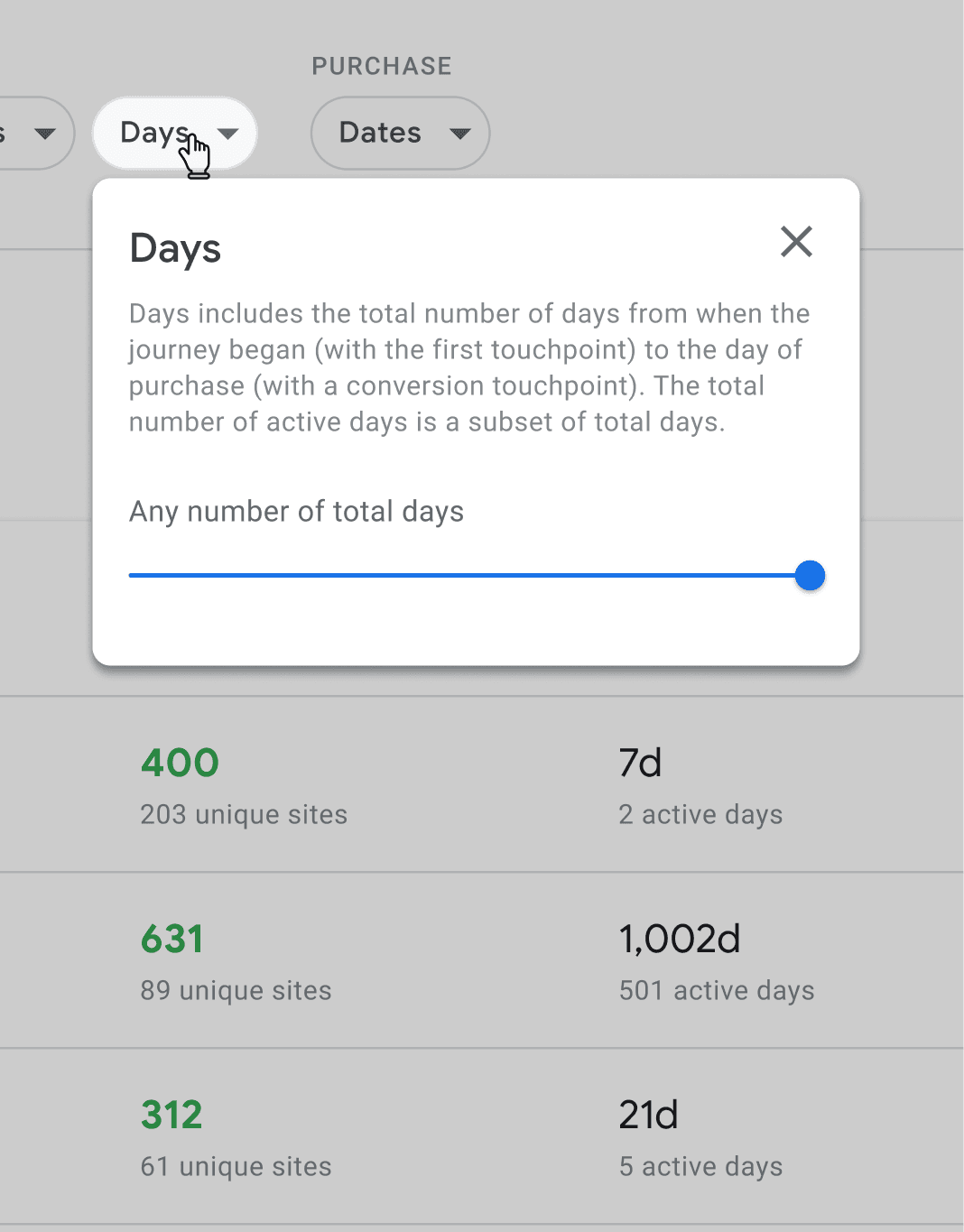
Task: Click the "61 unique sites" text
Action: click(x=236, y=1166)
